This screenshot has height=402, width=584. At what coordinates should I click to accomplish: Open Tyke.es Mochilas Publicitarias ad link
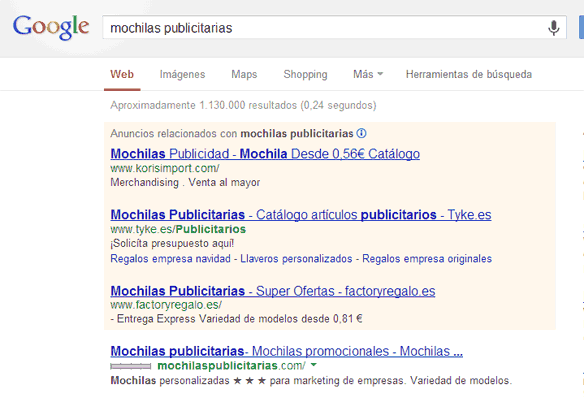(x=301, y=215)
